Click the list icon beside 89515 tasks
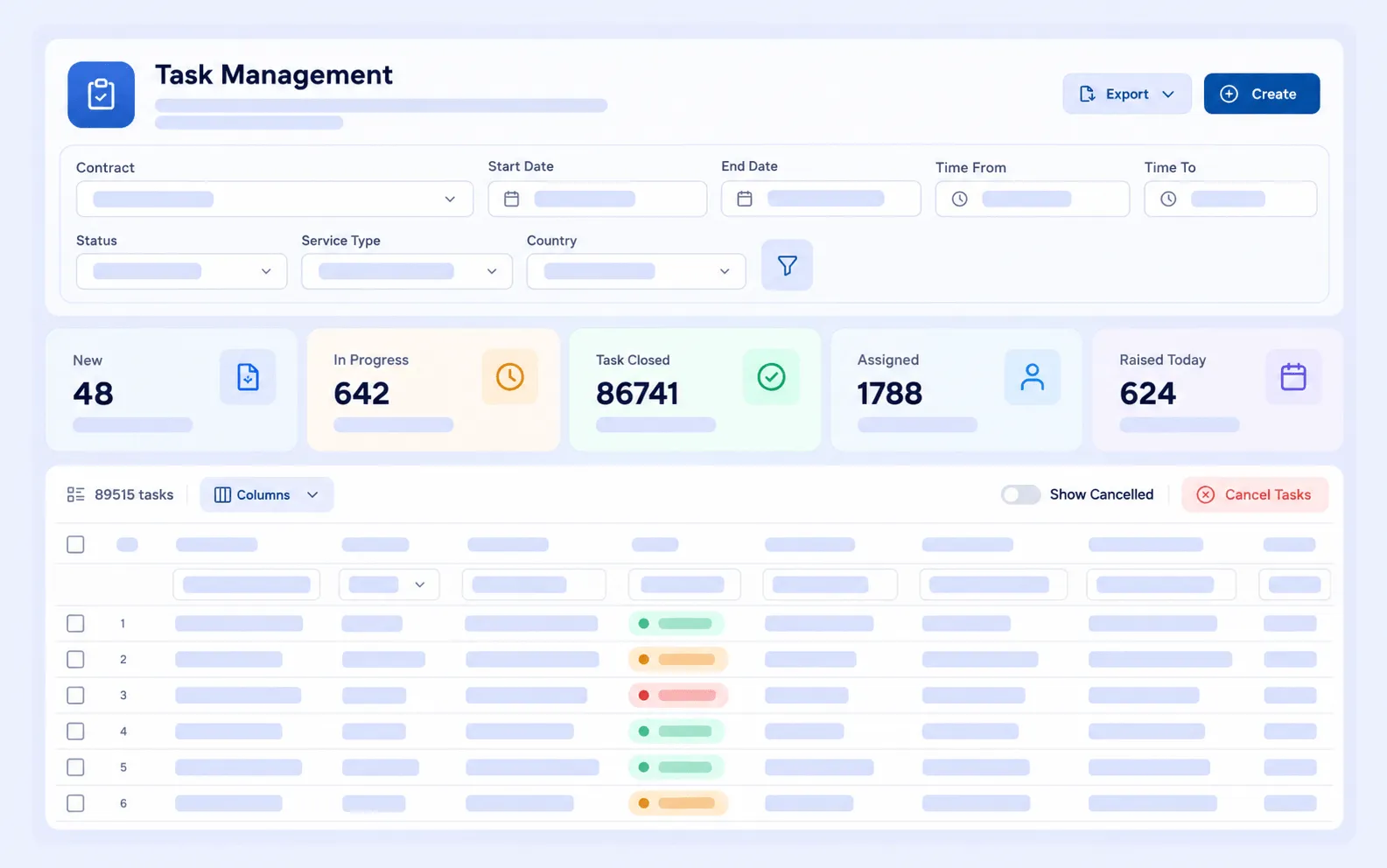 click(76, 494)
